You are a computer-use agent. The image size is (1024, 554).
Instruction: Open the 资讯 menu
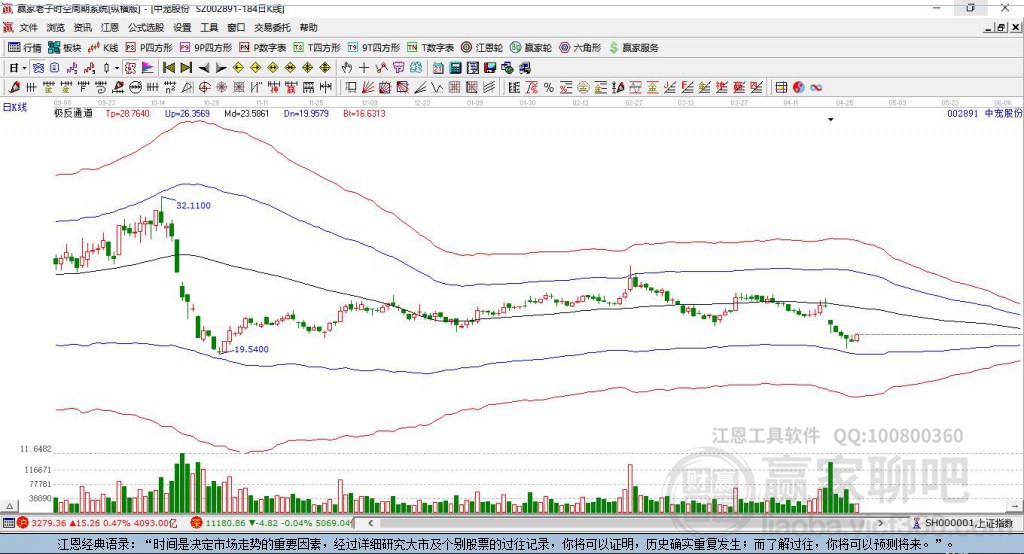coord(82,27)
